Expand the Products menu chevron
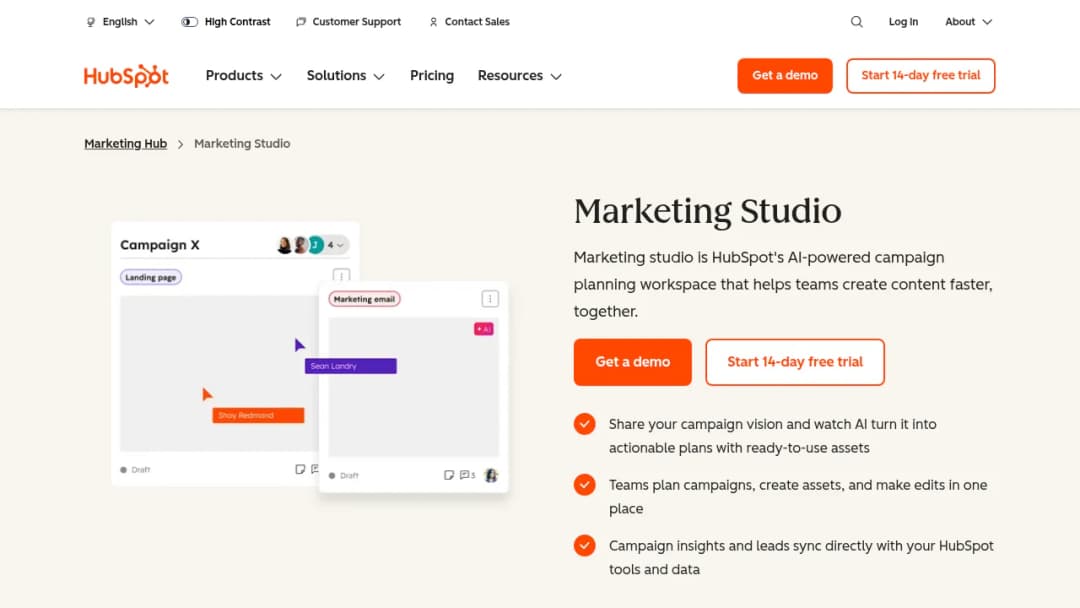 (x=276, y=76)
